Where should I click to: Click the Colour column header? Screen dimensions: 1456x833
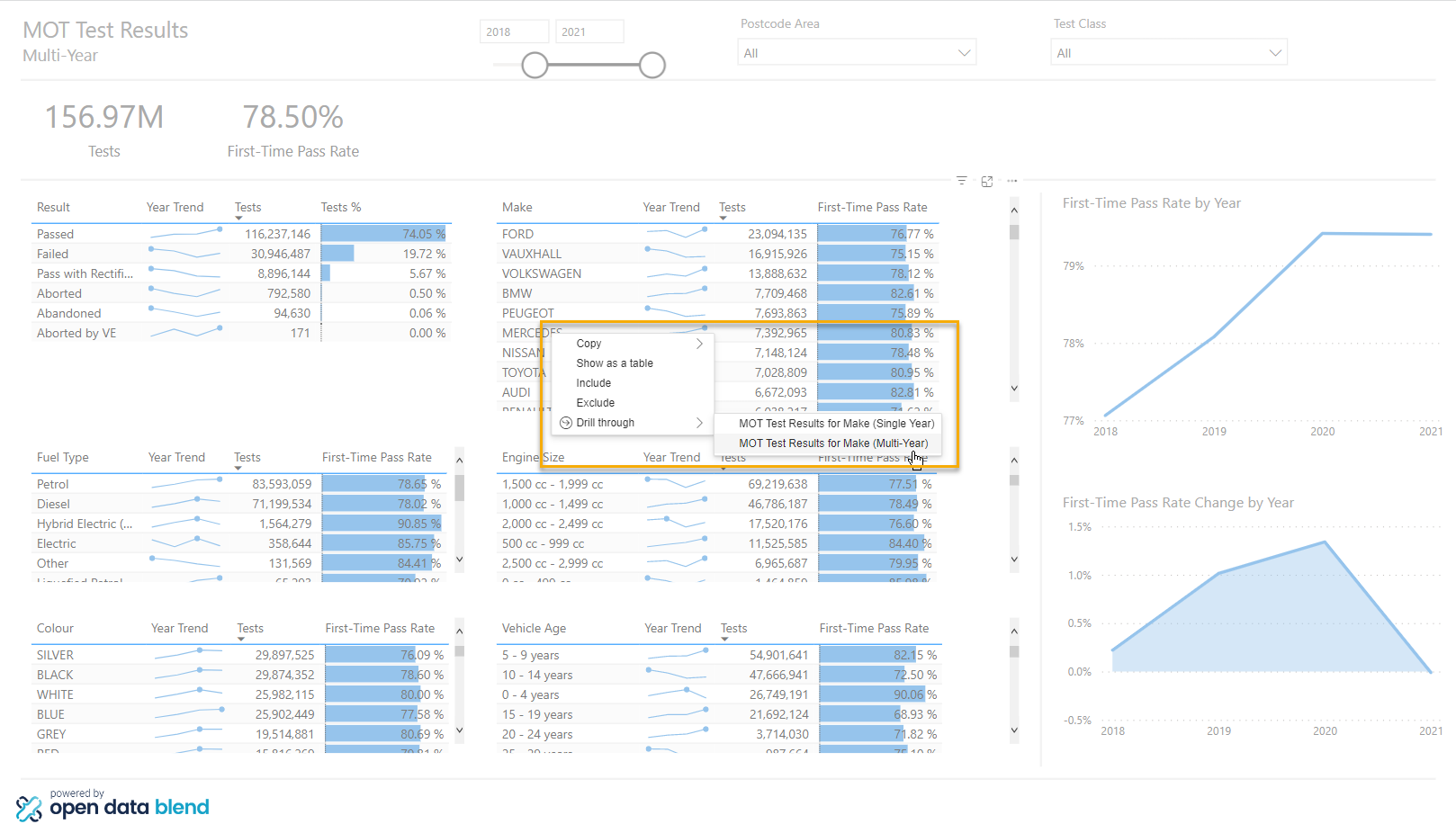pos(55,628)
